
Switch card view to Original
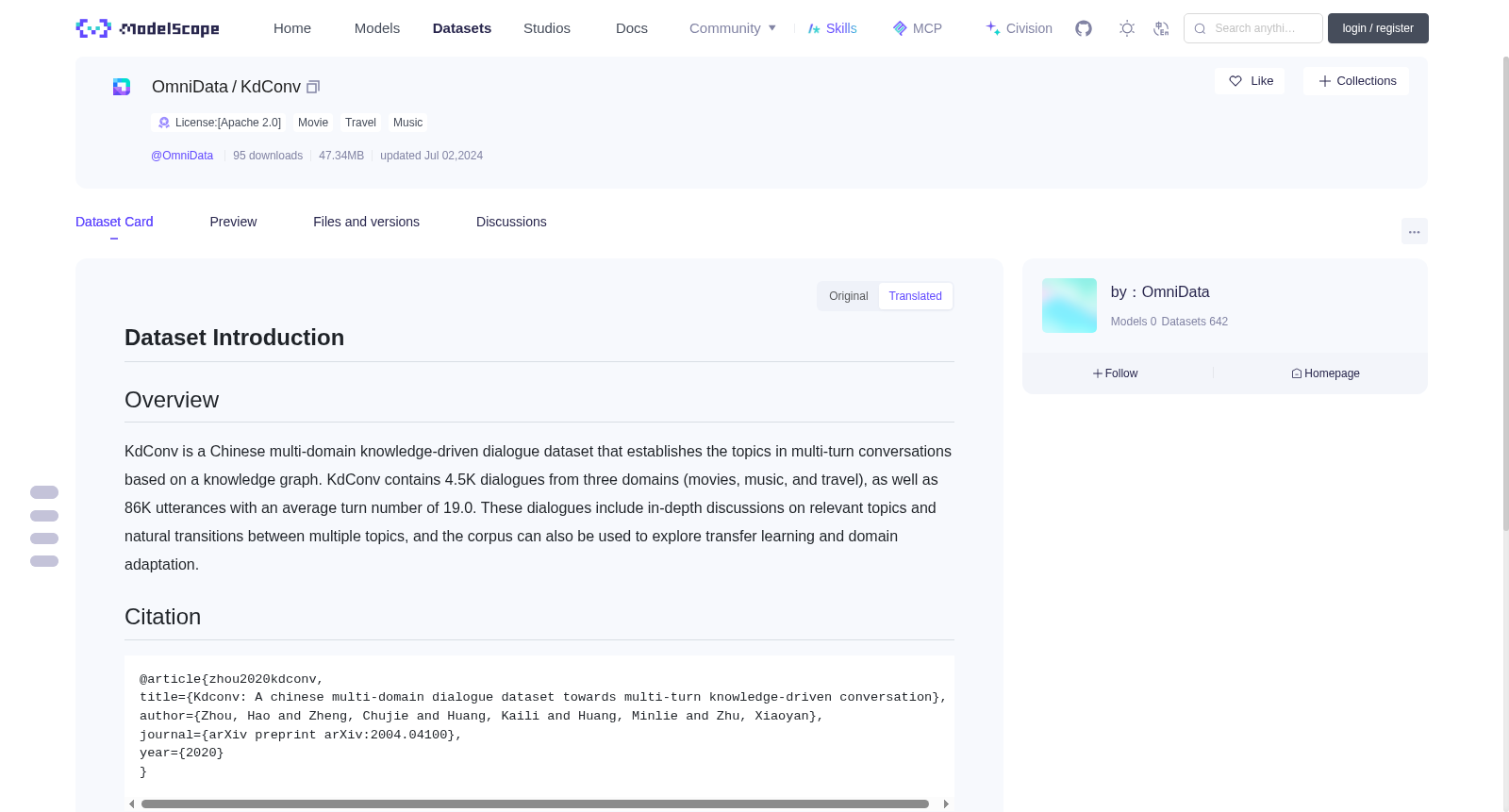[x=849, y=296]
